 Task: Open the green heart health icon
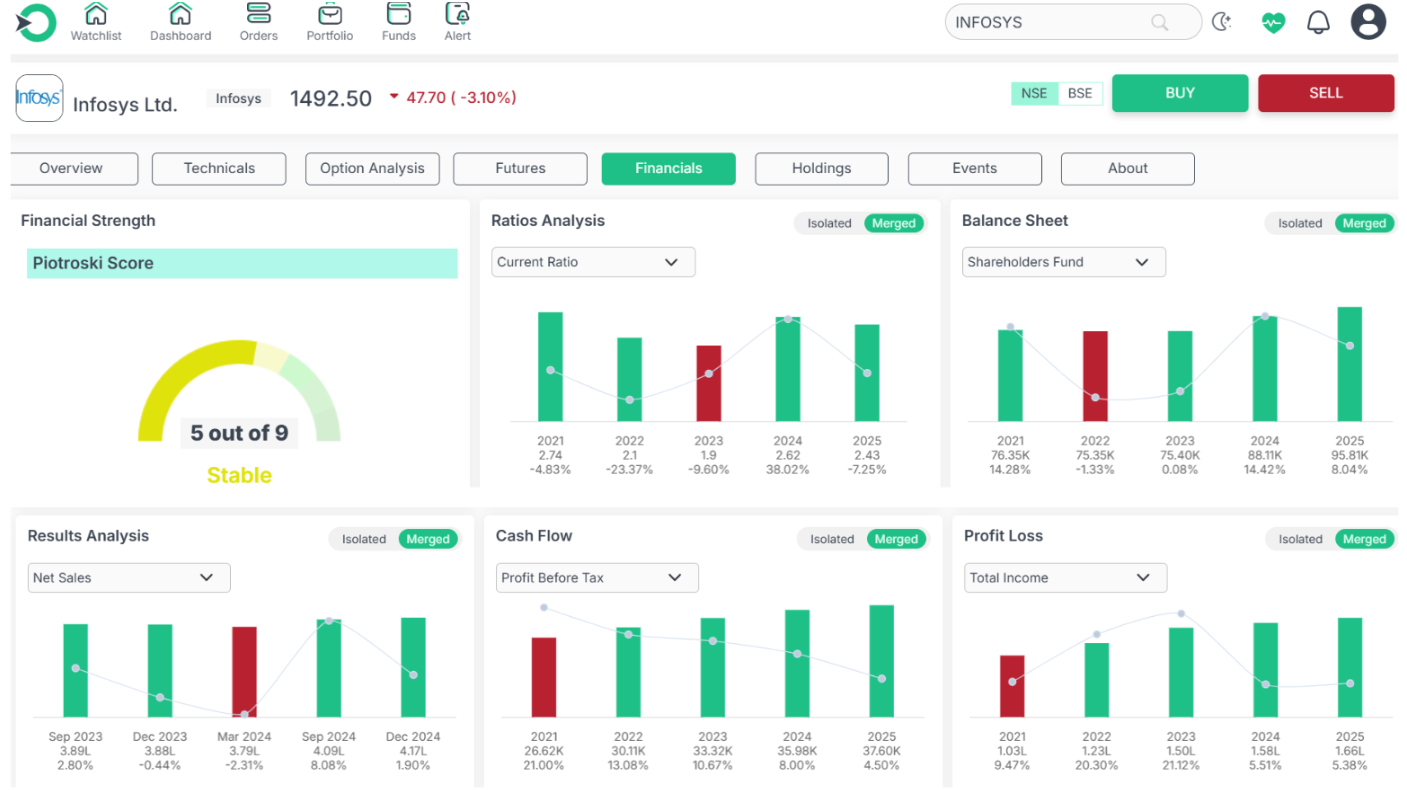1272,22
